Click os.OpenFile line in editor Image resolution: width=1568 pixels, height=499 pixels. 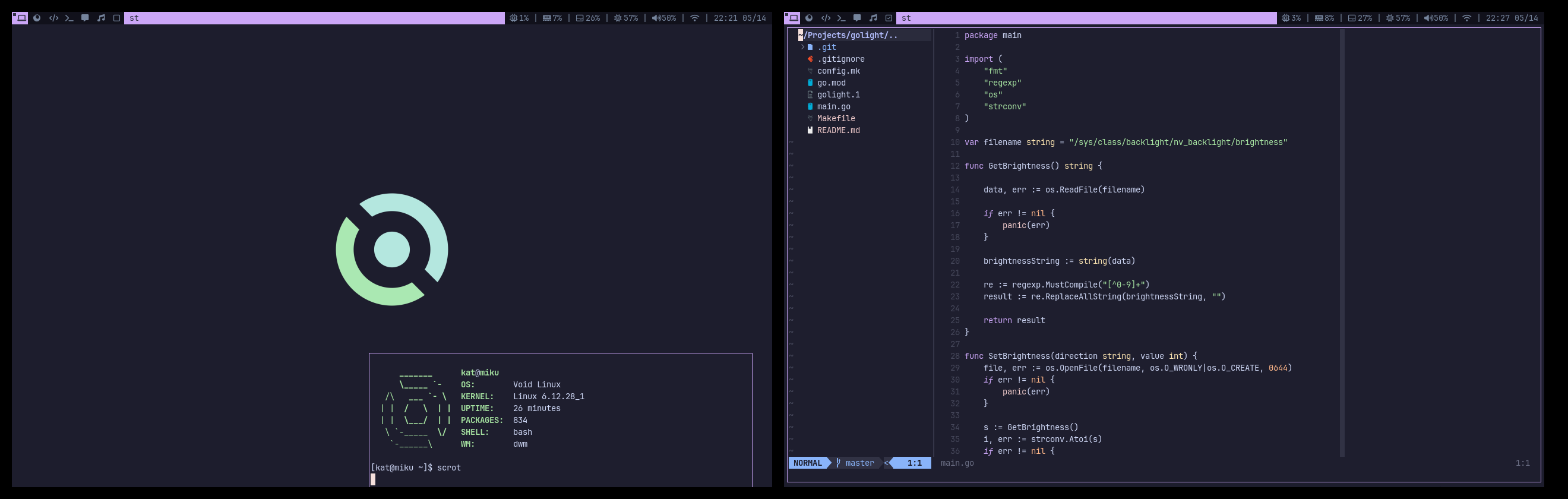1137,368
